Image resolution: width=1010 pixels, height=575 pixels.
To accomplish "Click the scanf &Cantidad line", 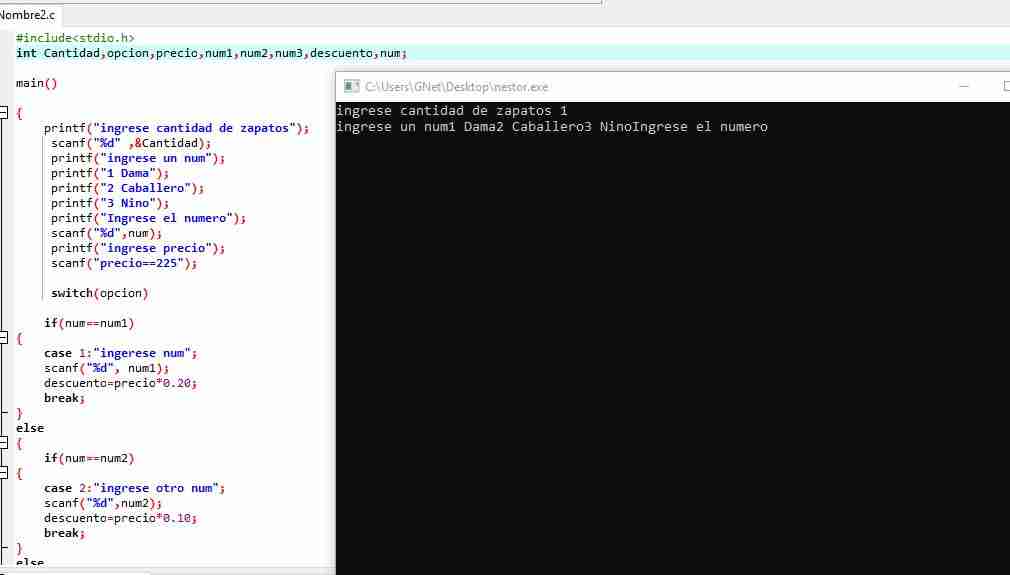I will (131, 143).
